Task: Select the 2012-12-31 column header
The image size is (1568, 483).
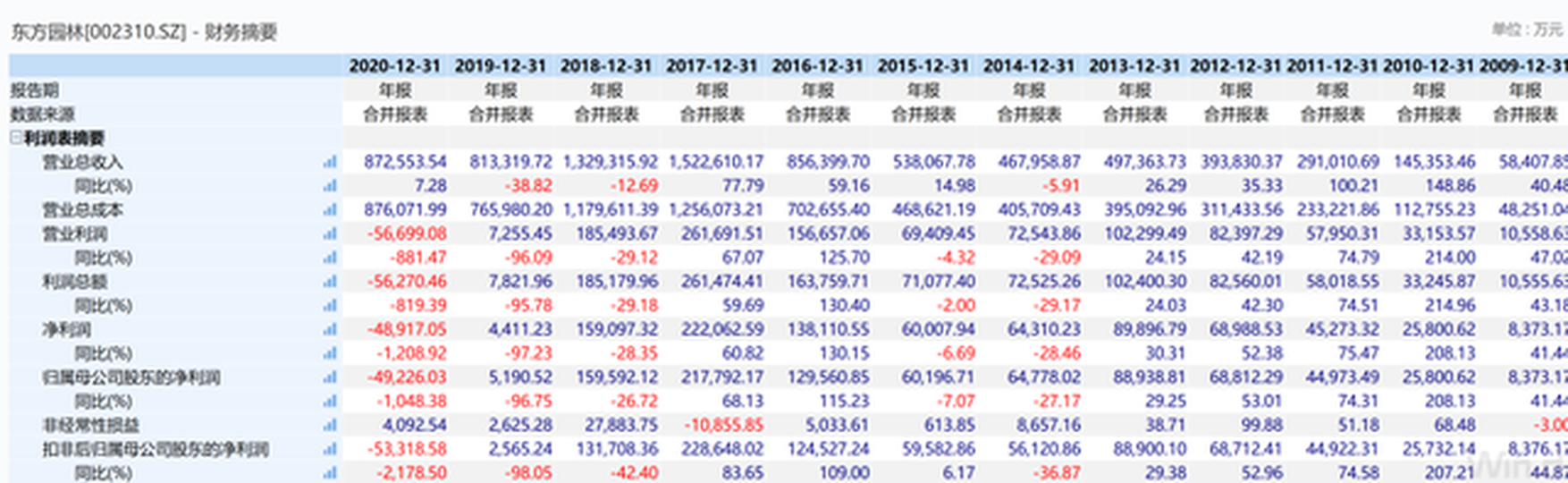Action: point(1235,66)
